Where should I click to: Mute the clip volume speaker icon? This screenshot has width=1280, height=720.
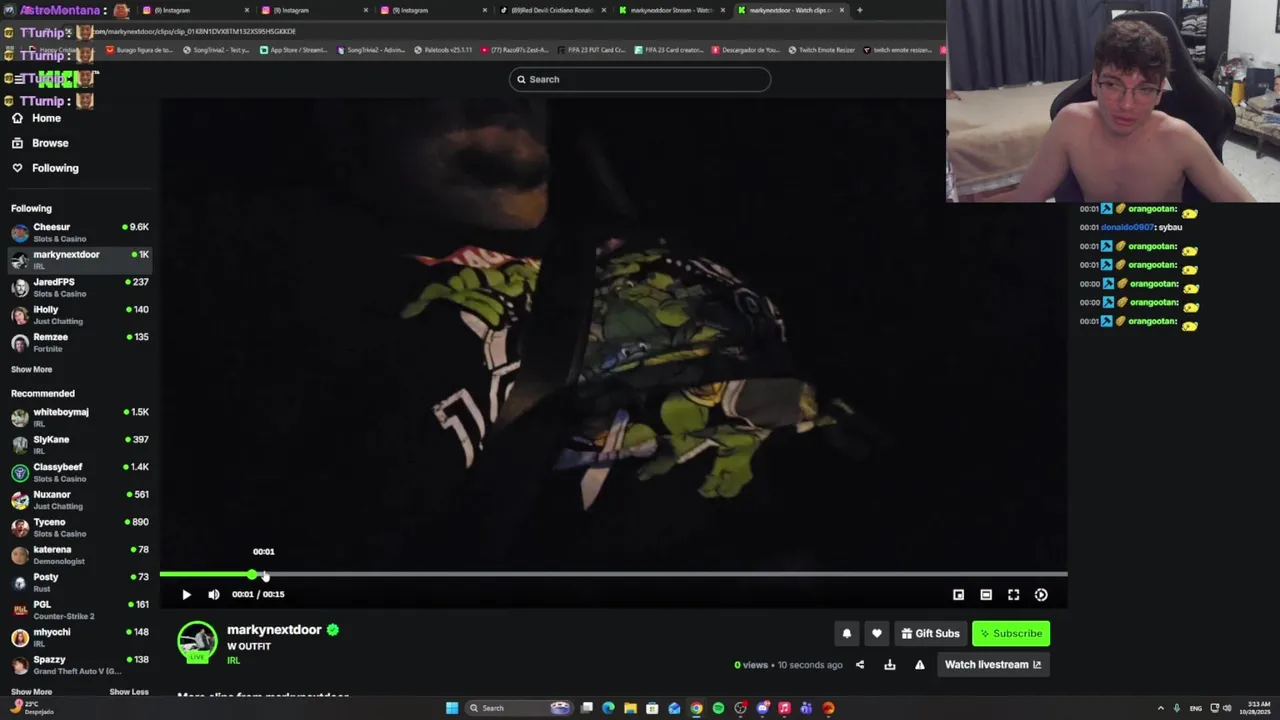tap(214, 594)
